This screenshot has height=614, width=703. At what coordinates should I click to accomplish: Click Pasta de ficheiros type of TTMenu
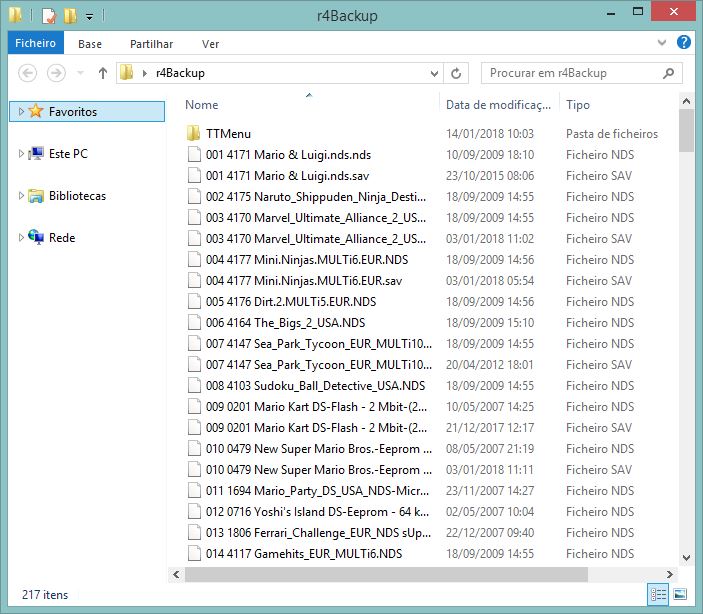612,134
